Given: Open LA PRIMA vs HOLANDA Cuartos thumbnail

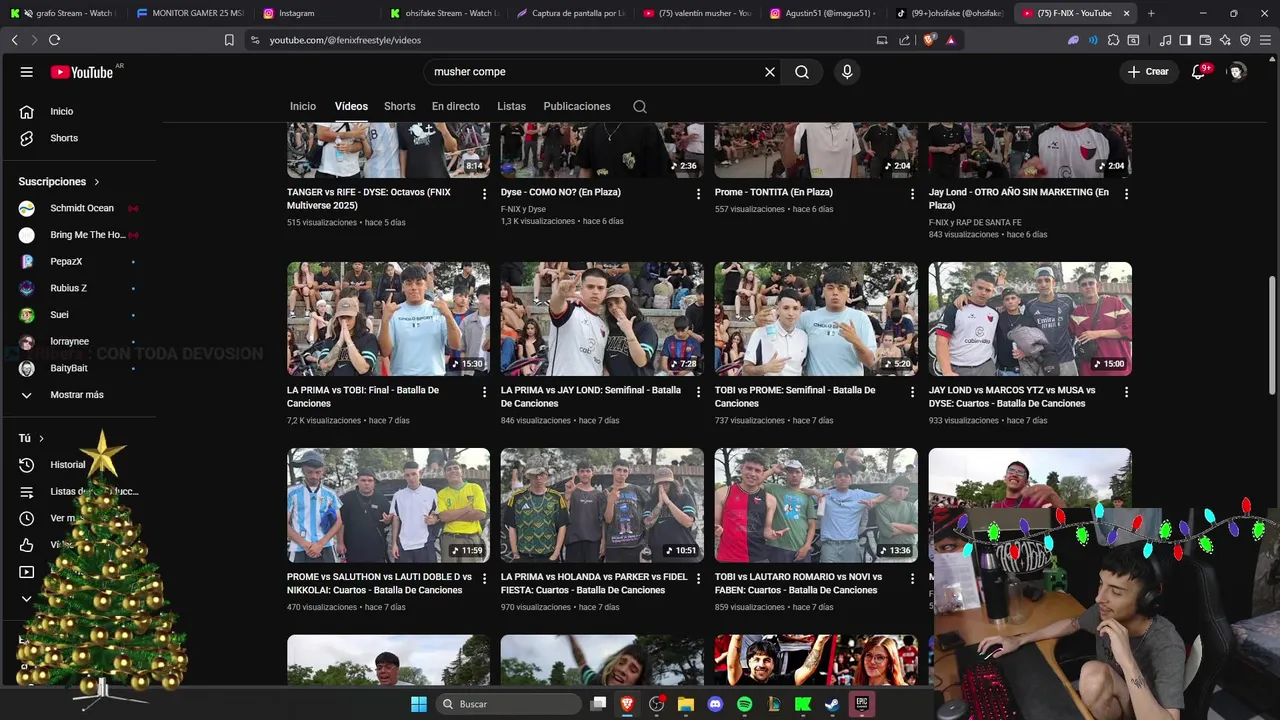Looking at the screenshot, I should (x=602, y=505).
